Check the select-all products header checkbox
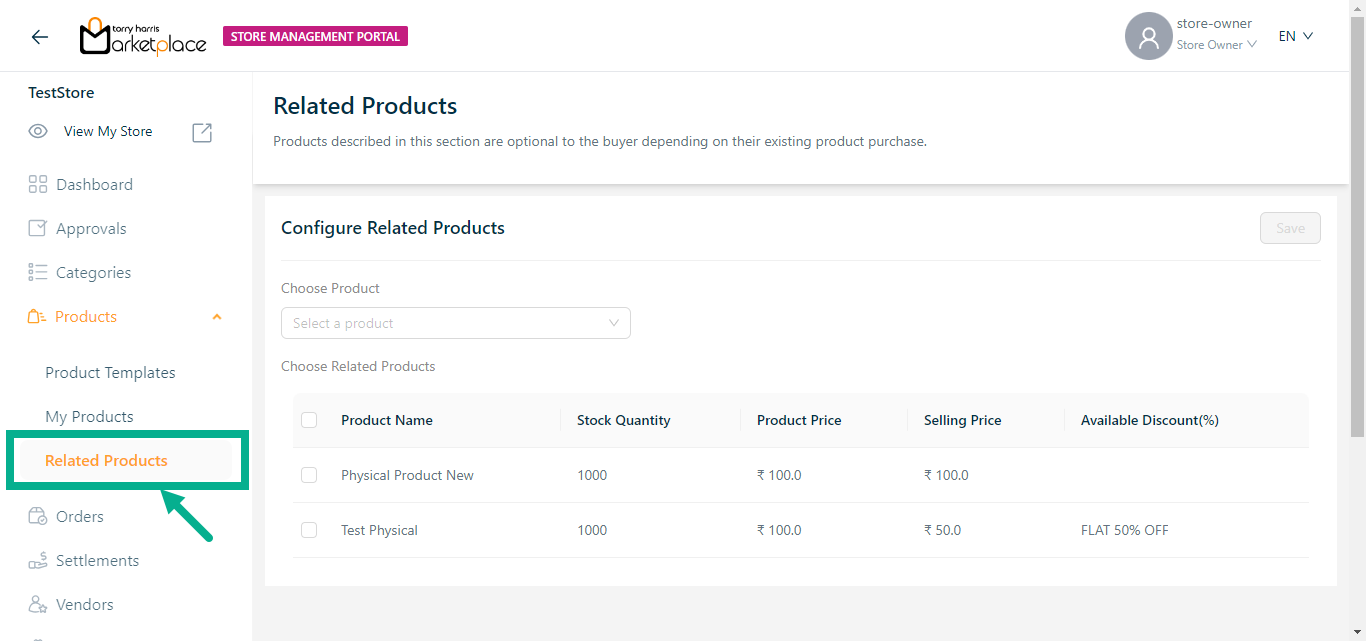The image size is (1366, 641). (309, 420)
